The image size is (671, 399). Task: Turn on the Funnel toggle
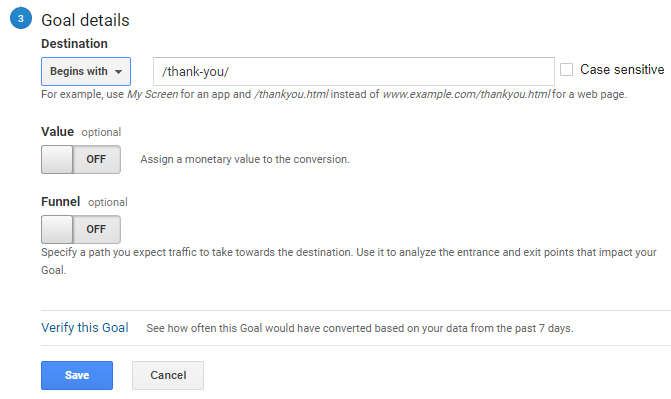click(81, 229)
